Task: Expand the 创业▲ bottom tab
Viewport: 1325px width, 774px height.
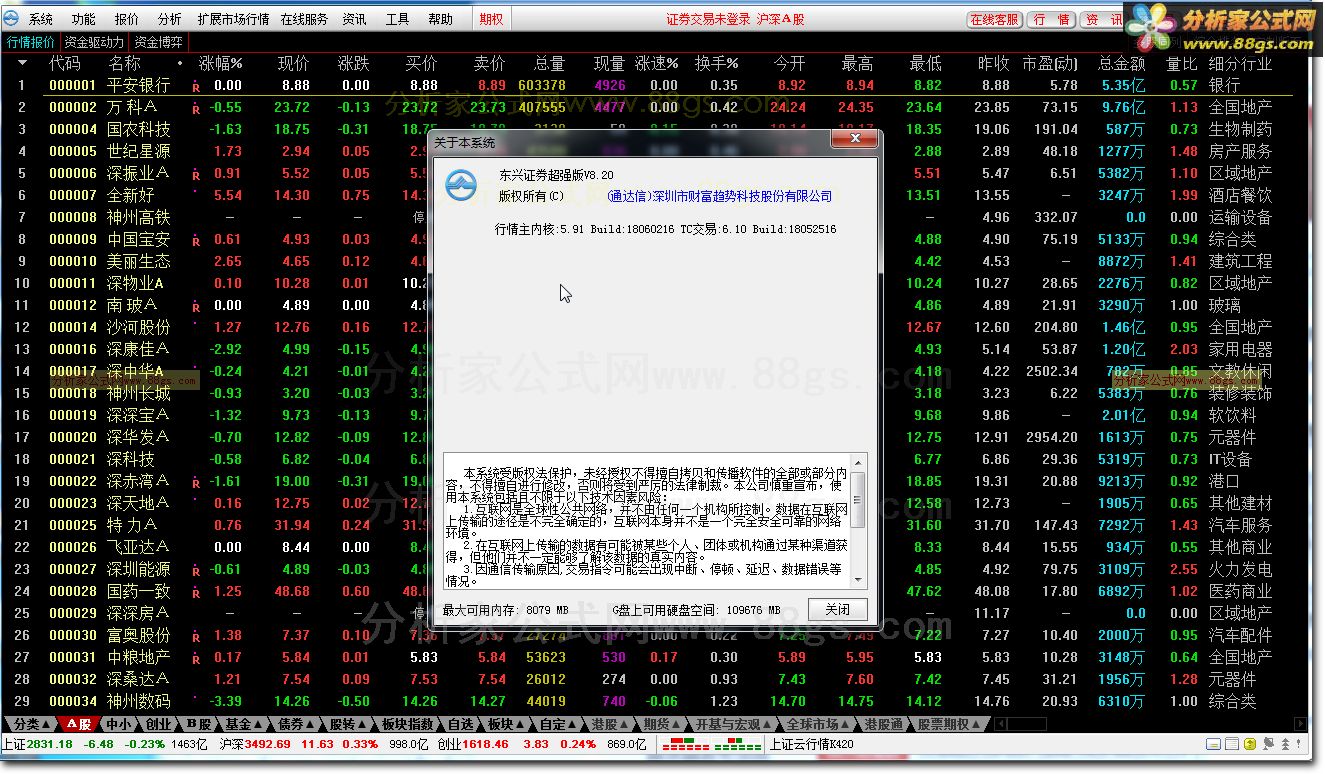Action: [158, 724]
